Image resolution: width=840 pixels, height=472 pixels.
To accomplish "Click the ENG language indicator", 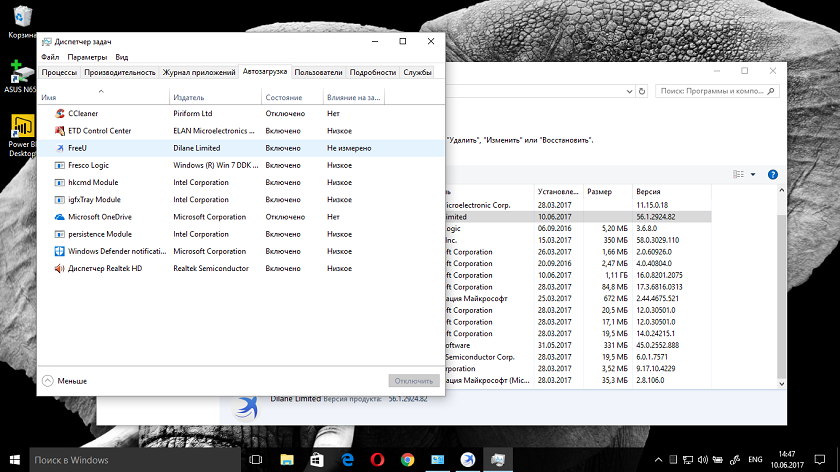I will 755,460.
